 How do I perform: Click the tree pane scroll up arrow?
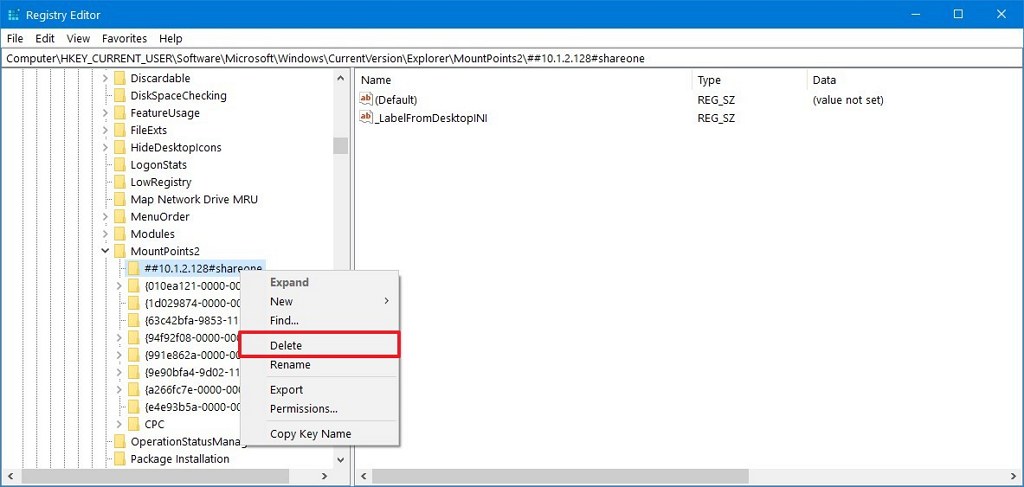pyautogui.click(x=340, y=78)
